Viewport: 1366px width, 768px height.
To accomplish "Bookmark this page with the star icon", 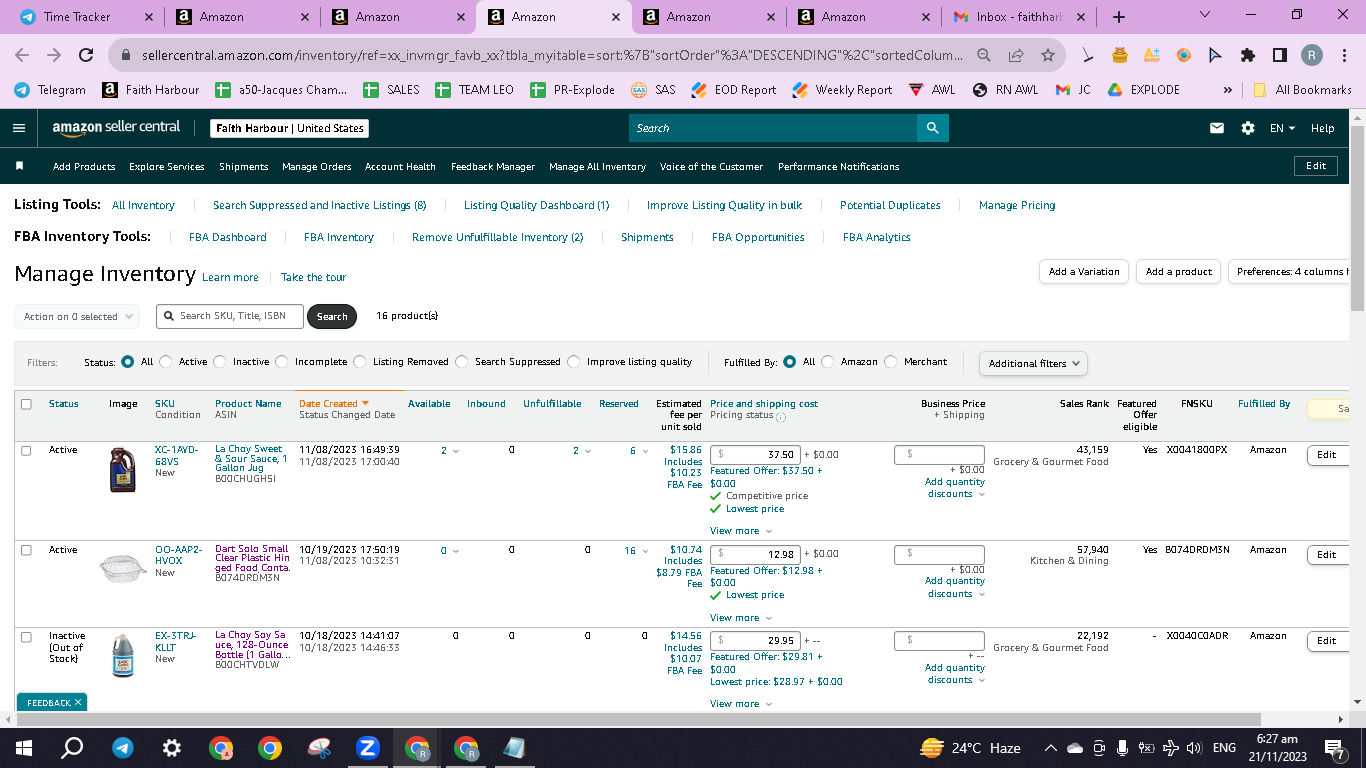I will pyautogui.click(x=1047, y=56).
